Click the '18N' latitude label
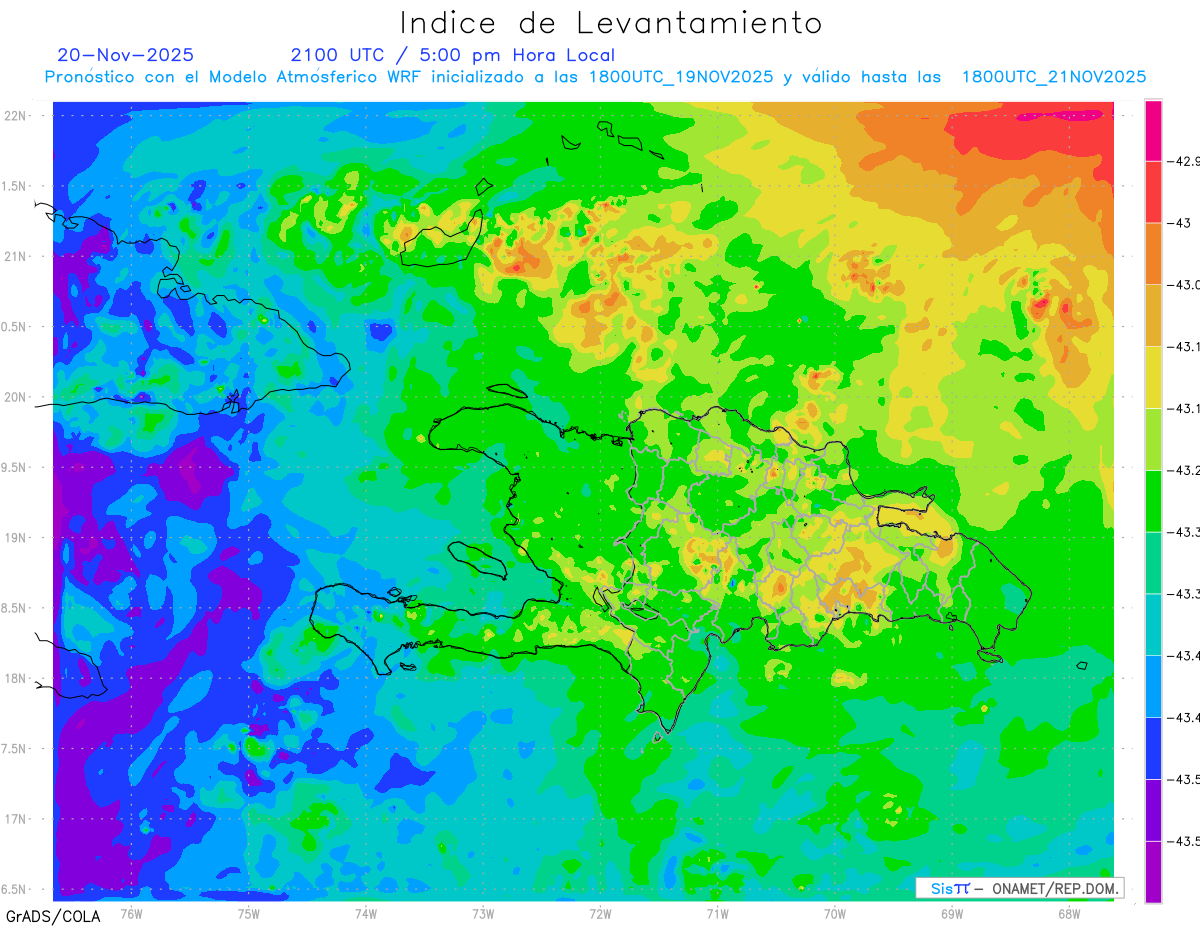This screenshot has width=1200, height=927. (17, 678)
